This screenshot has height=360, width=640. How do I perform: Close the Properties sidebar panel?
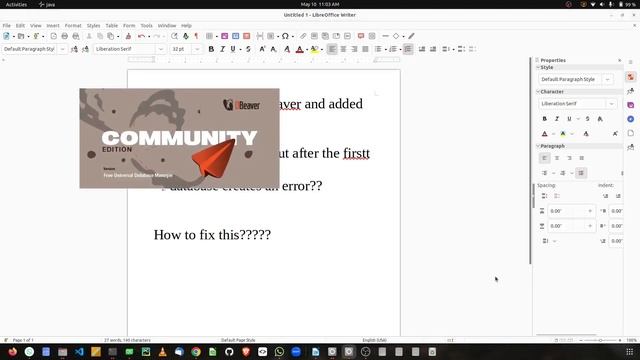[x=620, y=60]
